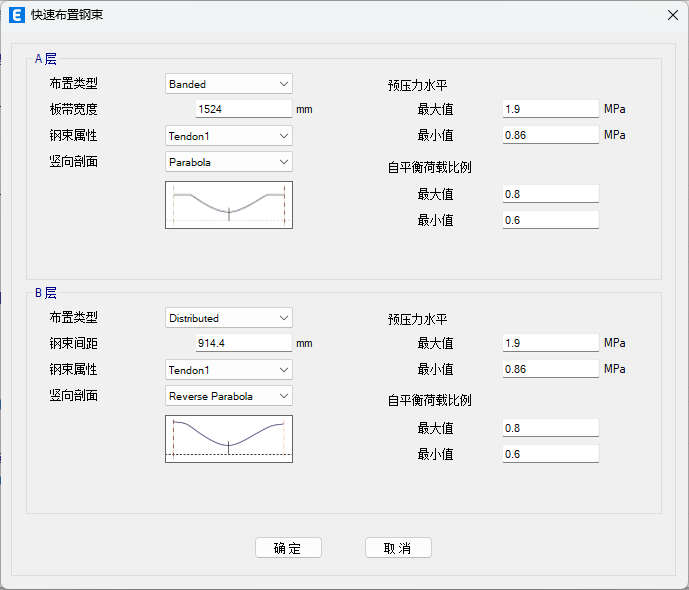The height and width of the screenshot is (590, 689).
Task: Click A层 预压力水平 最大值 field
Action: pos(550,109)
